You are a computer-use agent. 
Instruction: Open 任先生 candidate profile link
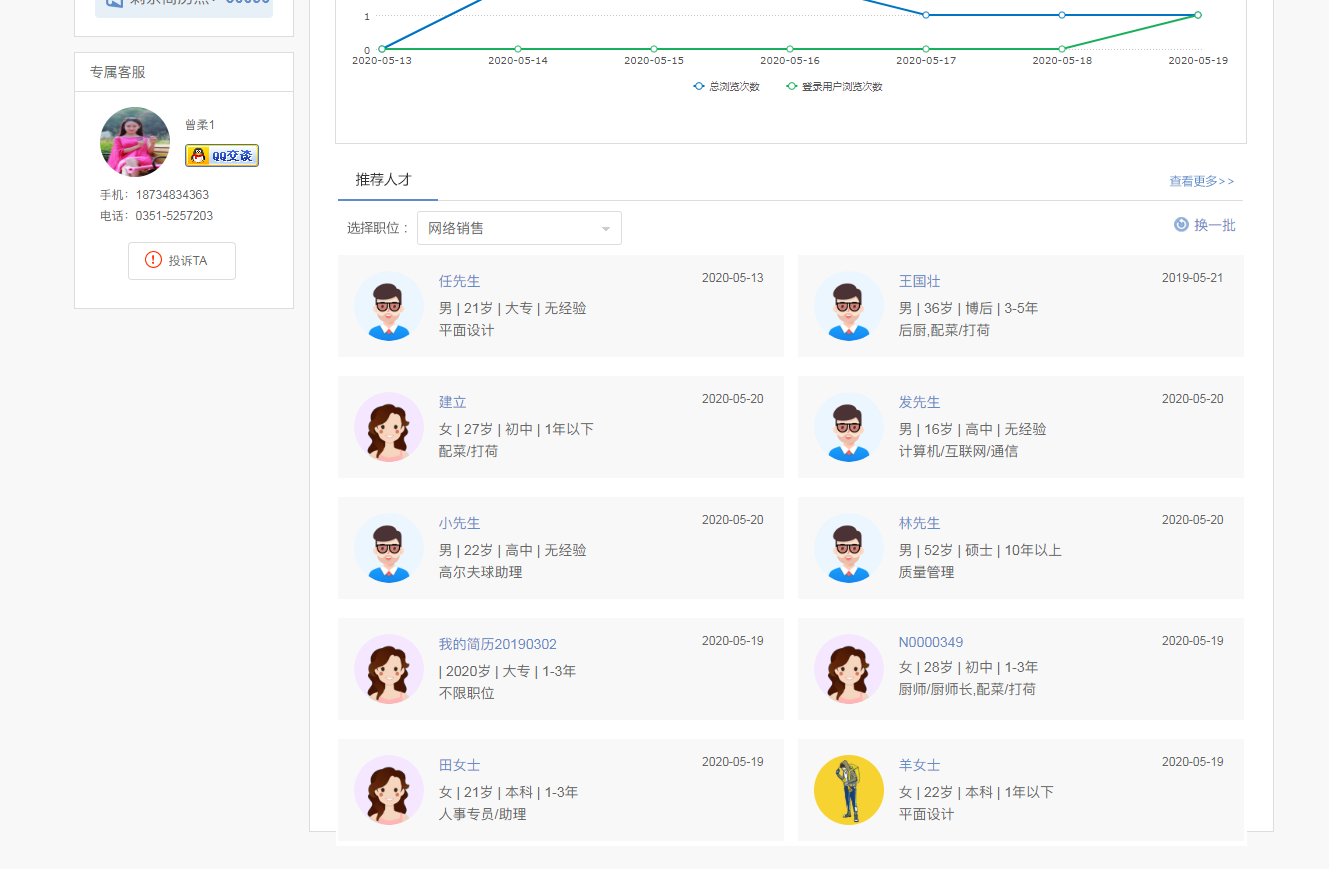pos(459,281)
